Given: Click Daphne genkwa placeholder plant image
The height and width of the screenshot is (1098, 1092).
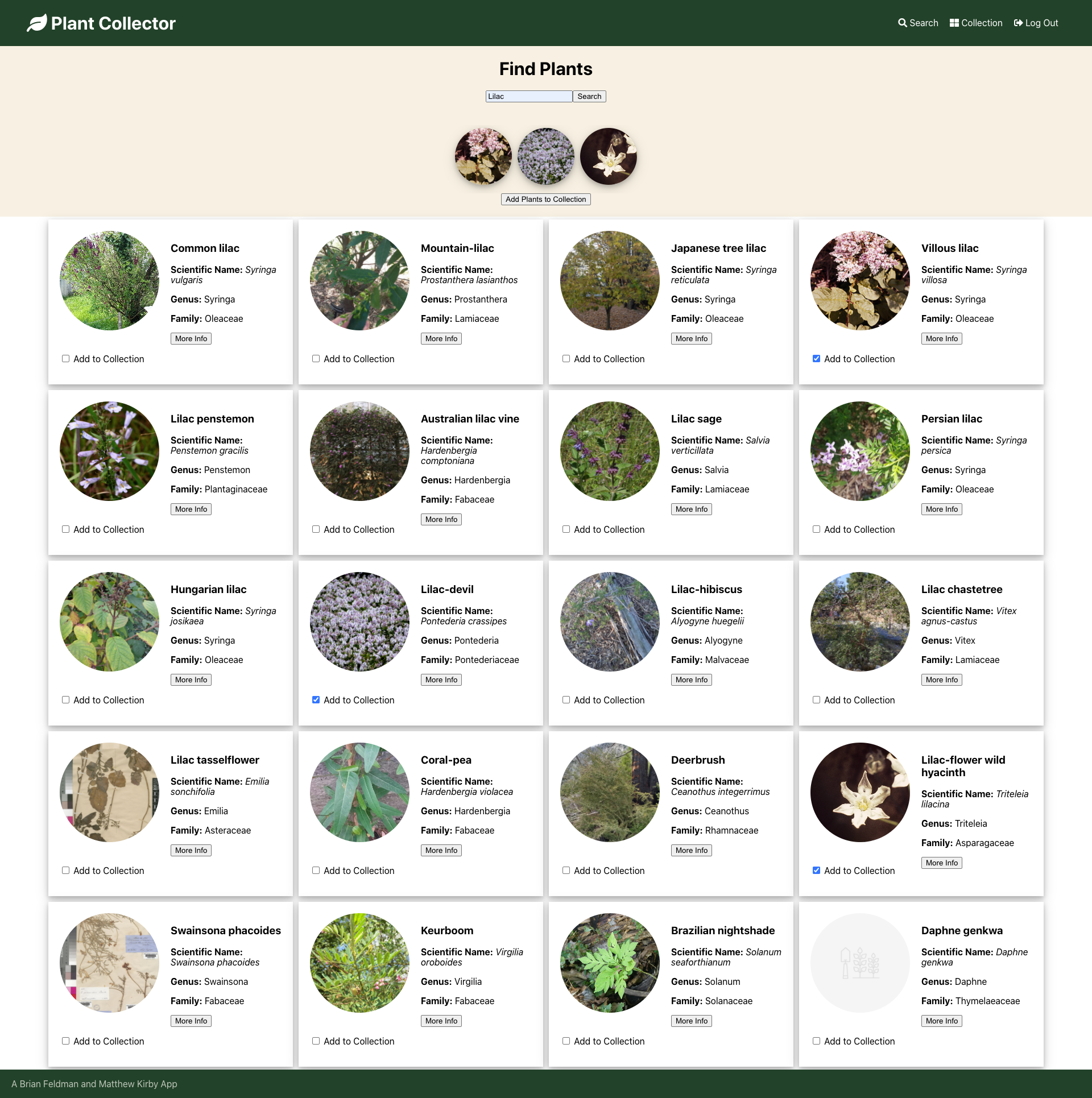Looking at the screenshot, I should (x=860, y=963).
